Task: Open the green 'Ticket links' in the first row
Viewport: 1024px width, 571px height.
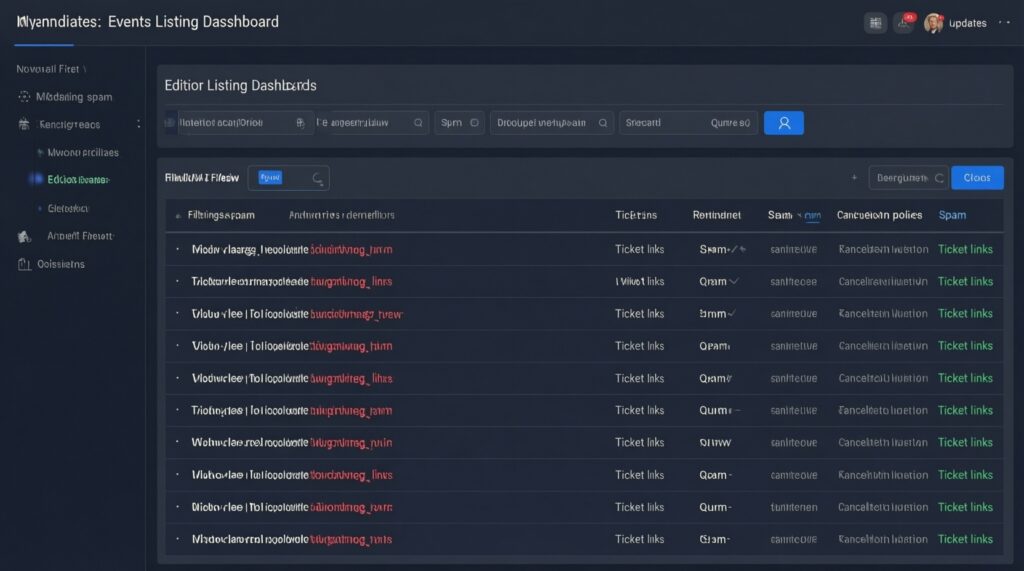Action: click(x=965, y=249)
